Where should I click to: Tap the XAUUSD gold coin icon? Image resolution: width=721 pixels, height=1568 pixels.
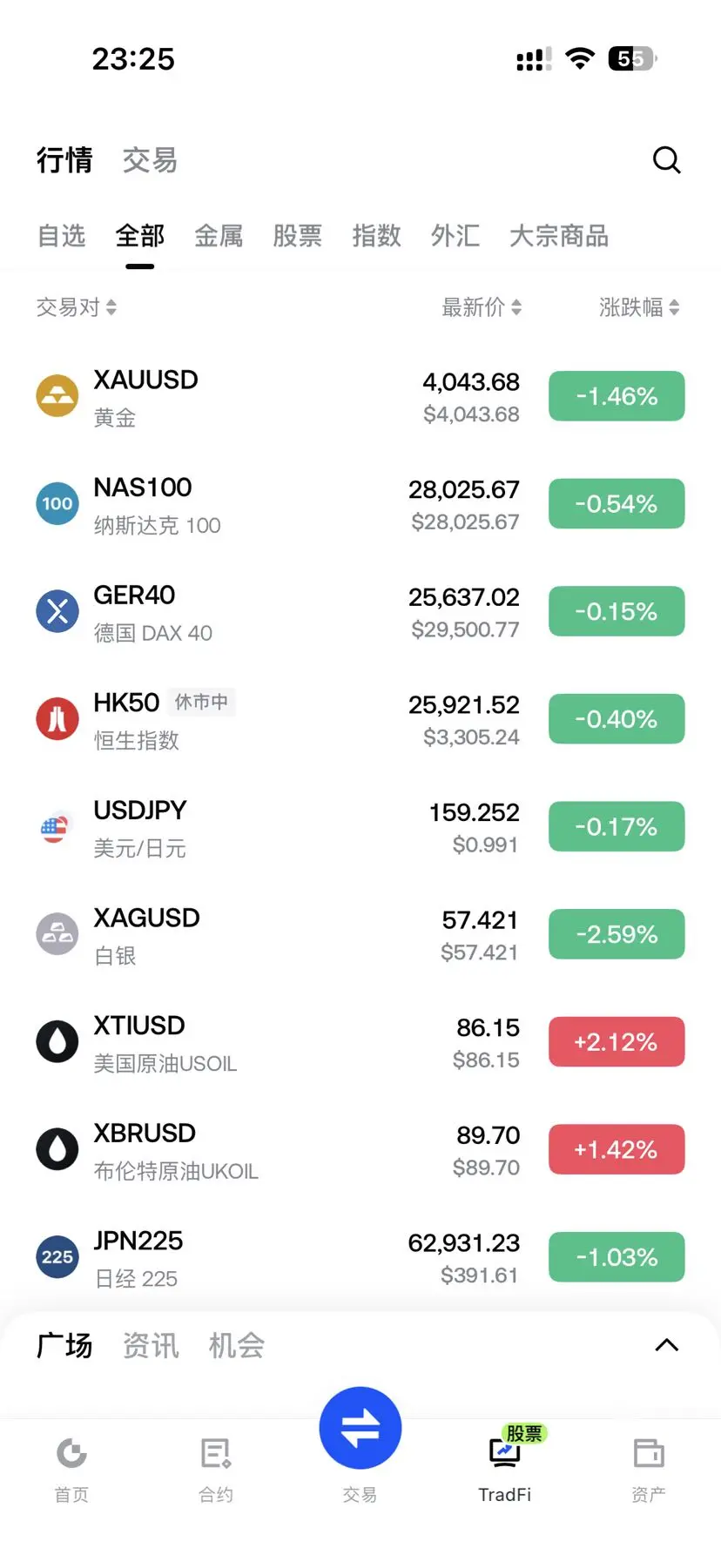coord(57,396)
